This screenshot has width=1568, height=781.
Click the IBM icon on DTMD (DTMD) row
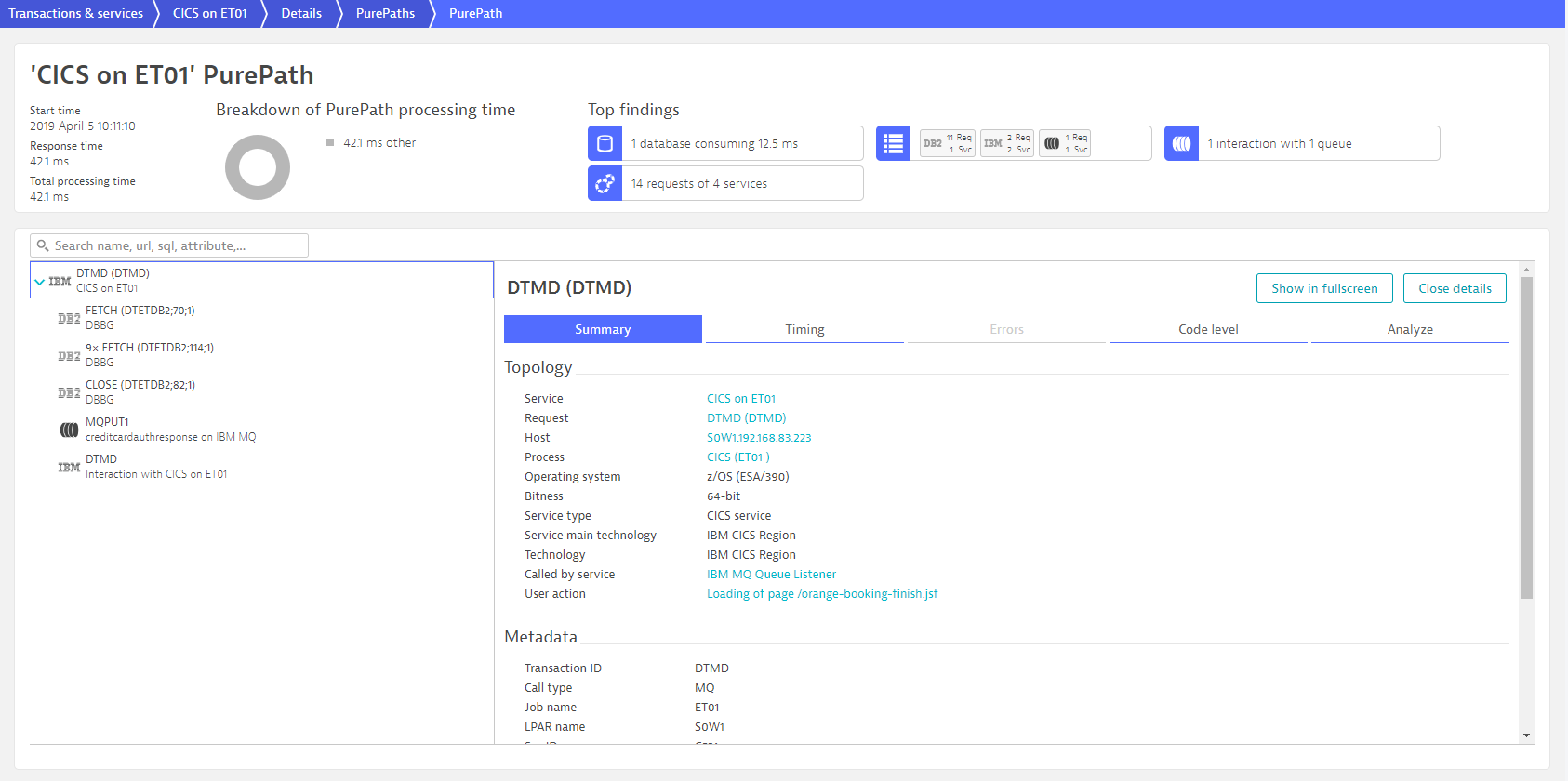click(60, 281)
